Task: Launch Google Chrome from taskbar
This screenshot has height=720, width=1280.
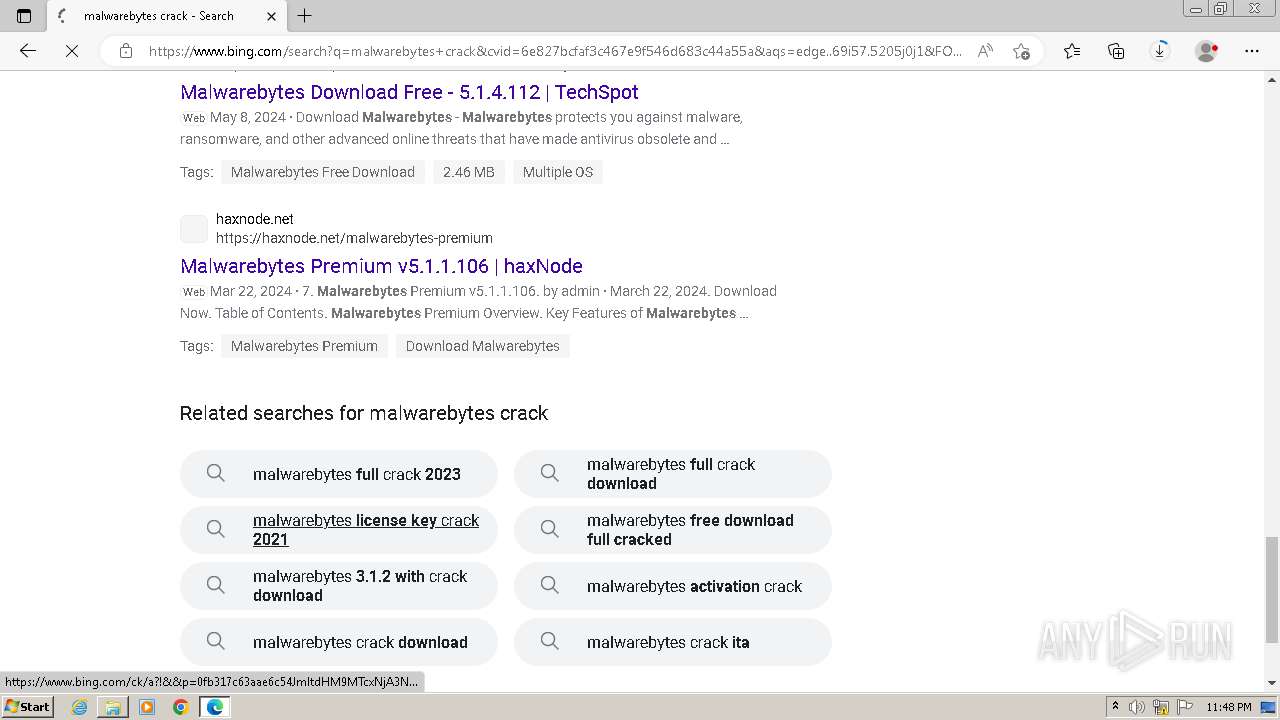Action: point(181,707)
